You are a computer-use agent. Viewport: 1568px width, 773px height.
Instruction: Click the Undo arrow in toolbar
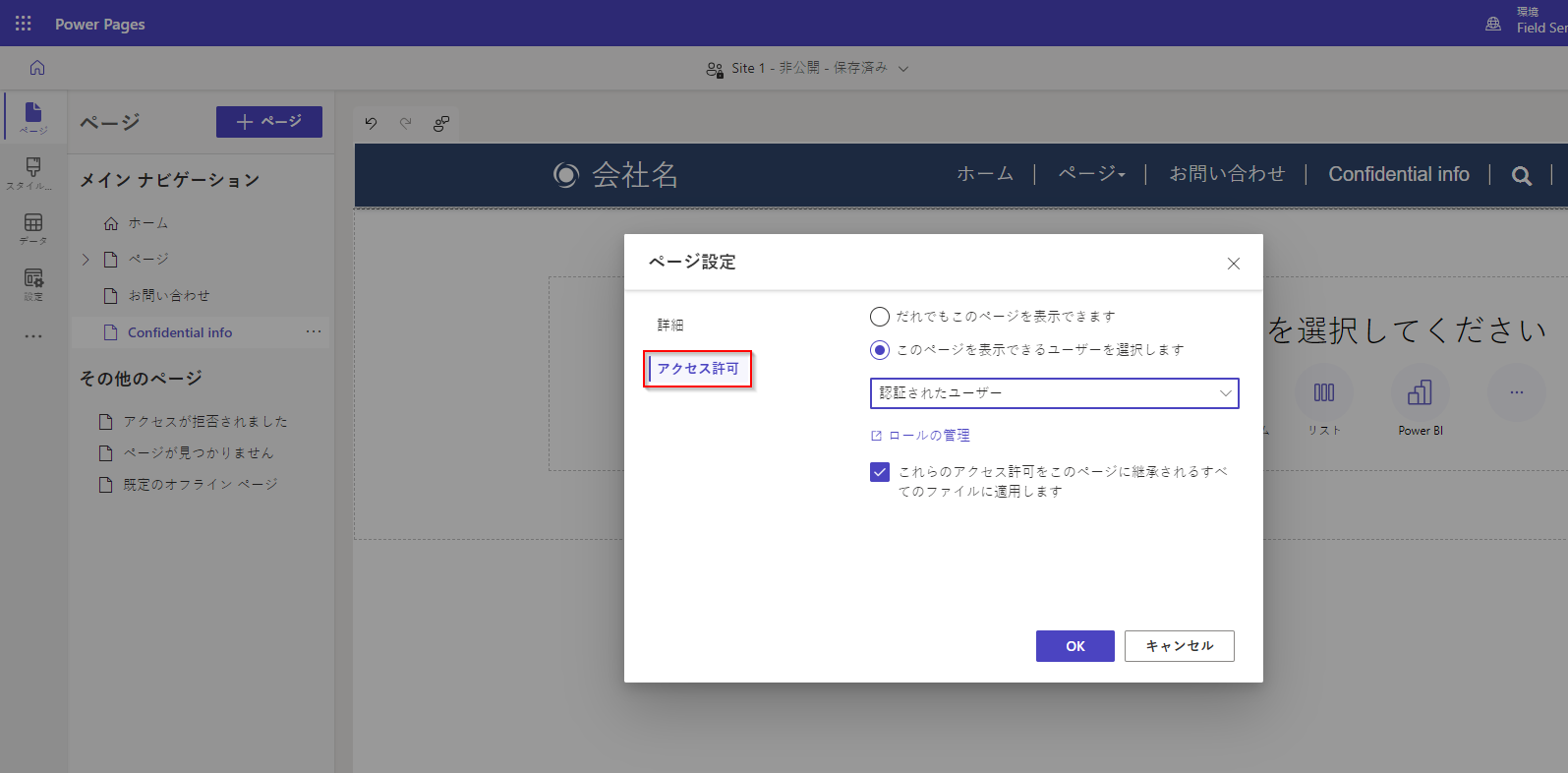(371, 123)
